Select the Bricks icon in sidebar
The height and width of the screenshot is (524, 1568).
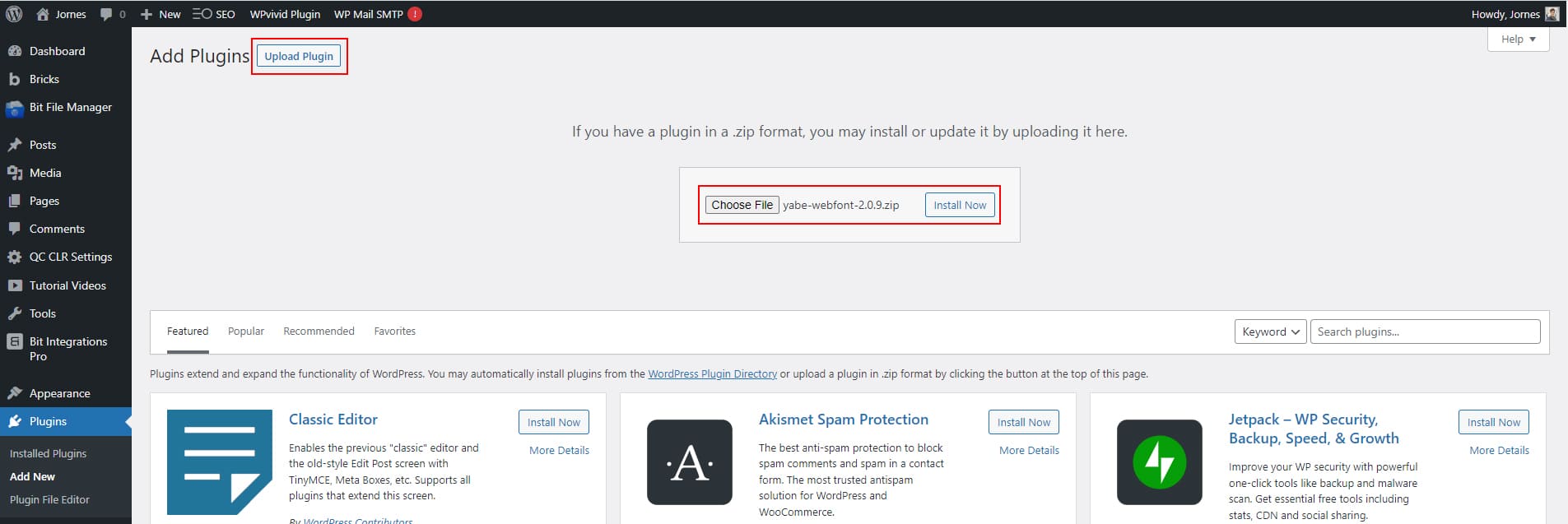coord(16,79)
